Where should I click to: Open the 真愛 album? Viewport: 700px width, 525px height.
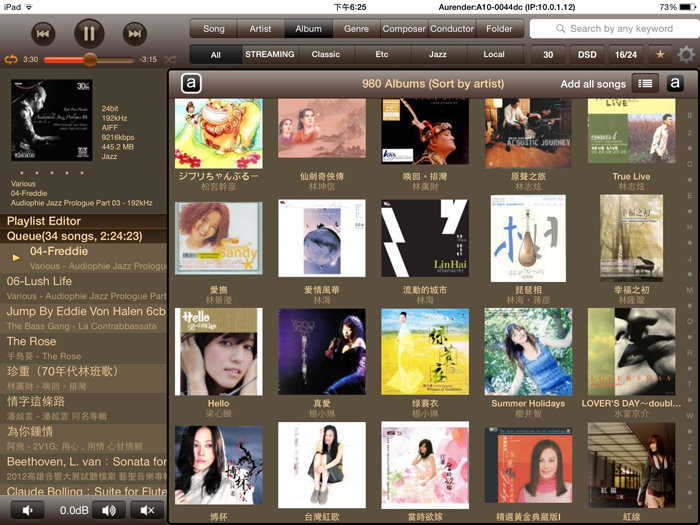click(x=322, y=352)
